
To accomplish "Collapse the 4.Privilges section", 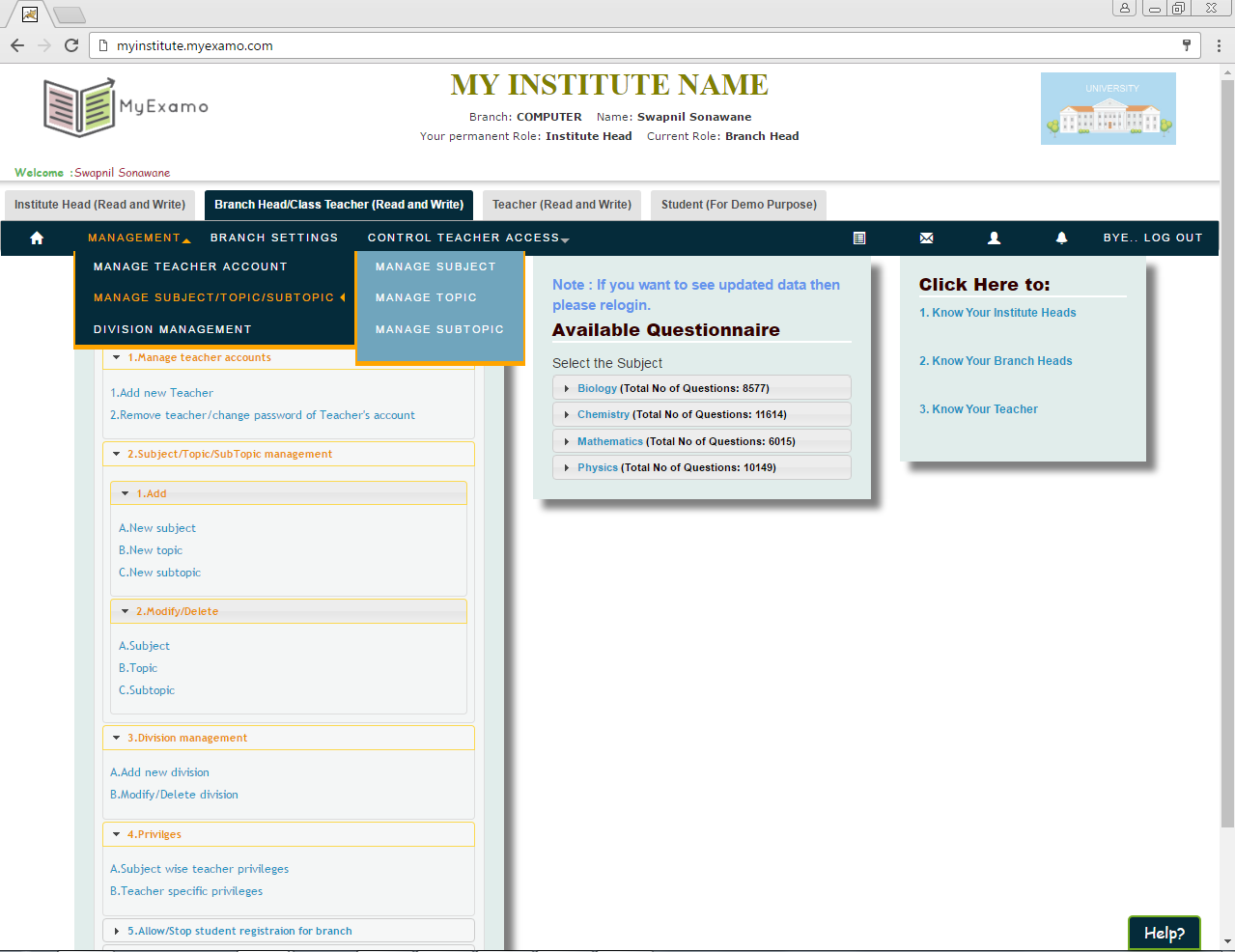I will pyautogui.click(x=288, y=834).
